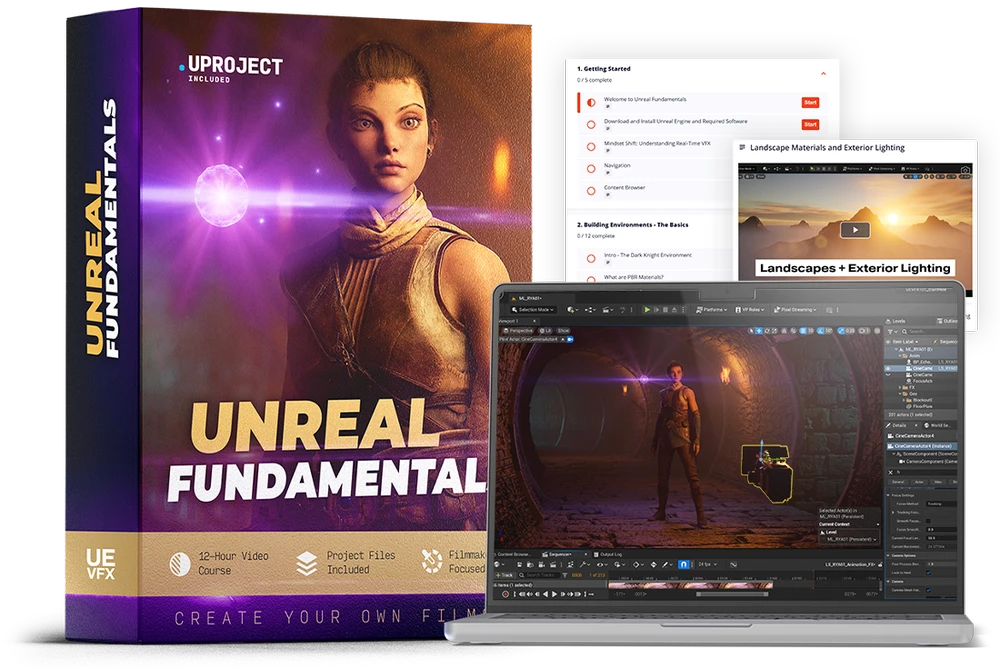This screenshot has width=1000, height=668.
Task: Expand the FX folder in Outliner
Action: pyautogui.click(x=900, y=387)
